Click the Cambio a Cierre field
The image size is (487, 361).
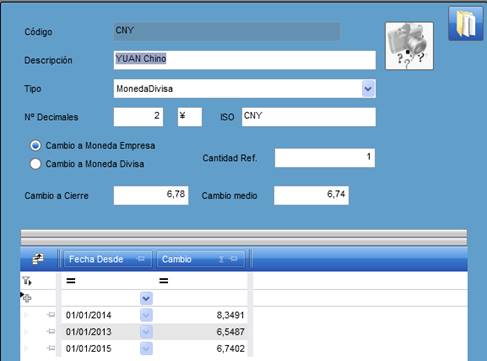tap(151, 195)
